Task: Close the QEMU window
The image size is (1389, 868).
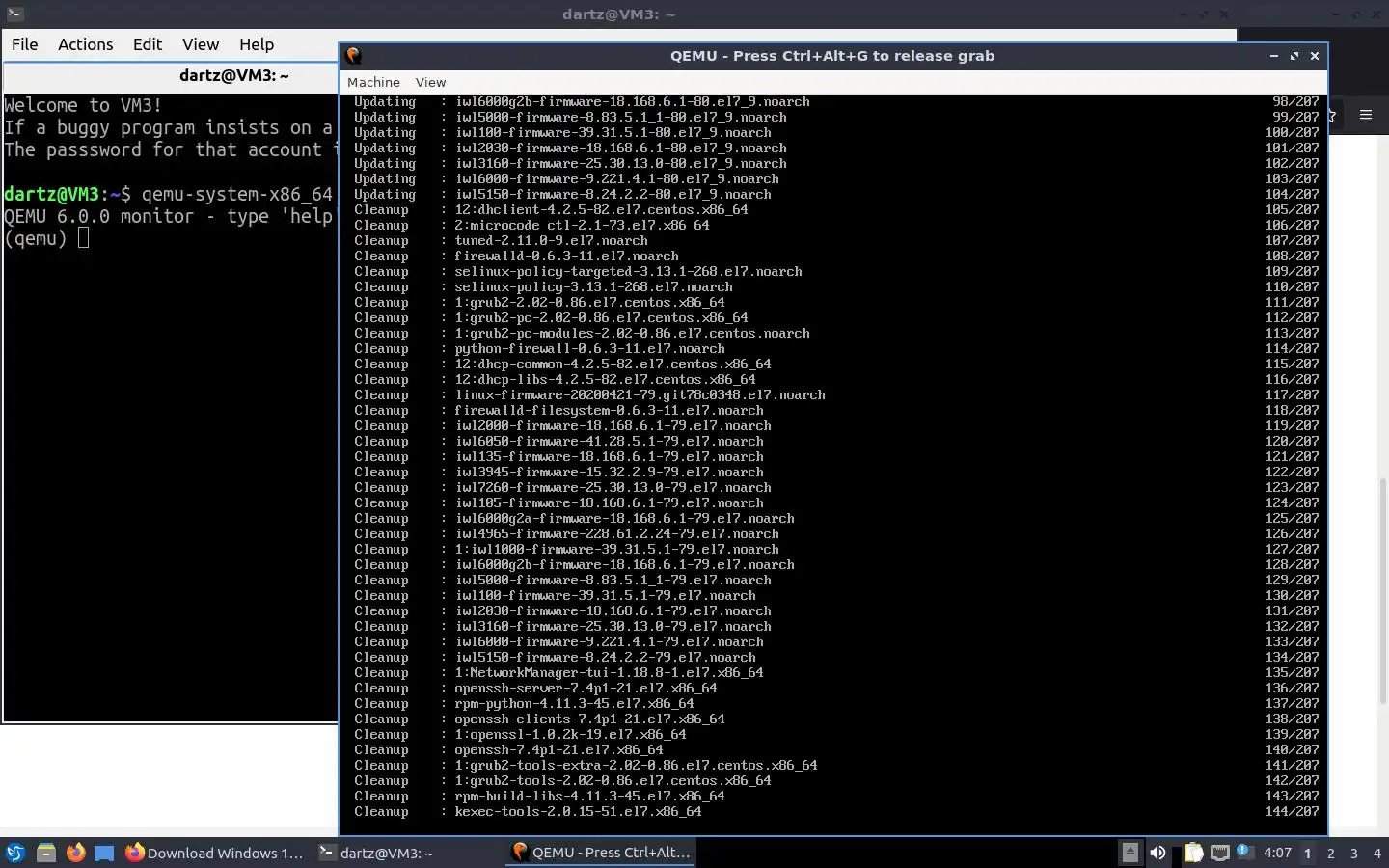Action: 1315,56
